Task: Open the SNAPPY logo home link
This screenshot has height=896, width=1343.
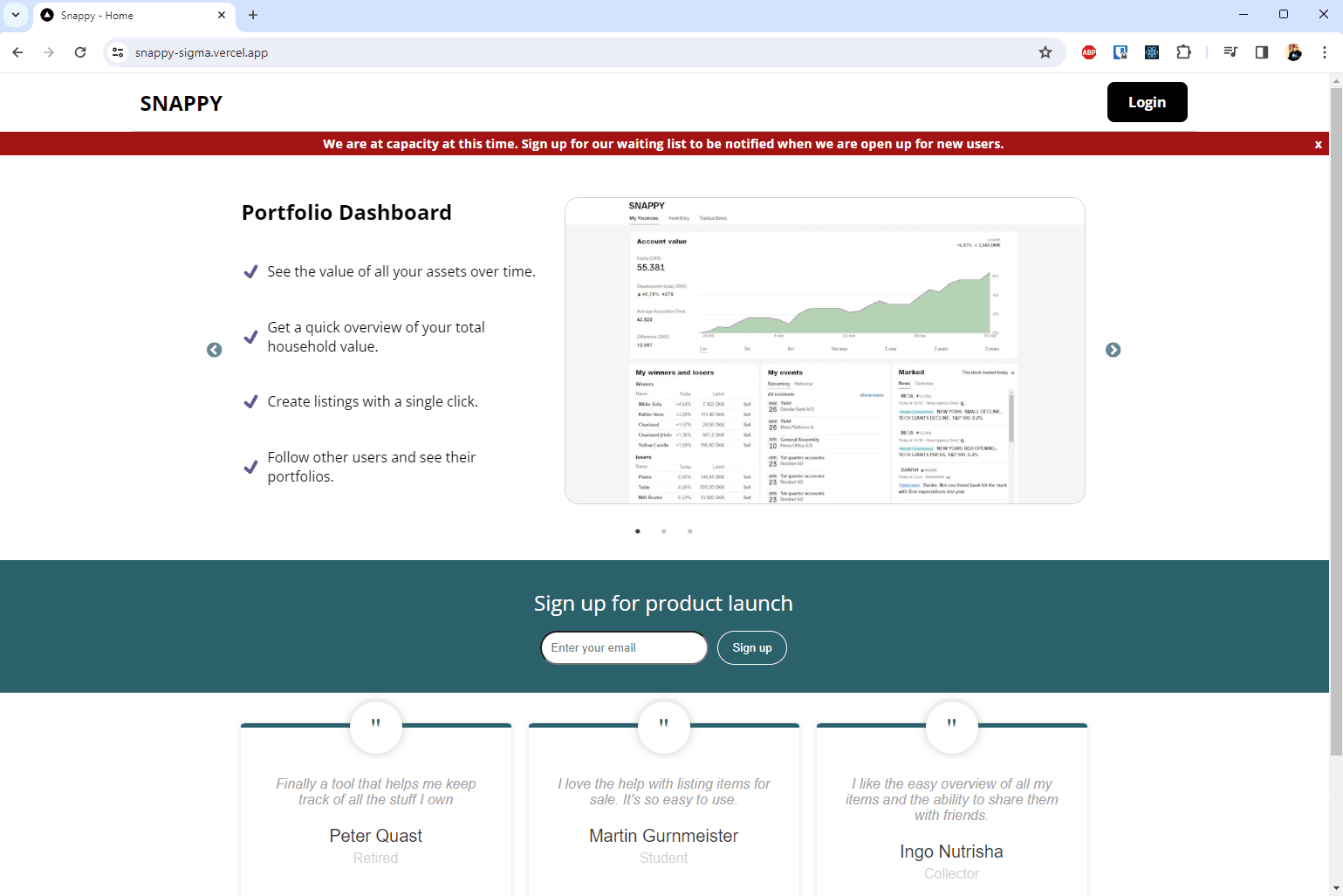Action: click(182, 103)
